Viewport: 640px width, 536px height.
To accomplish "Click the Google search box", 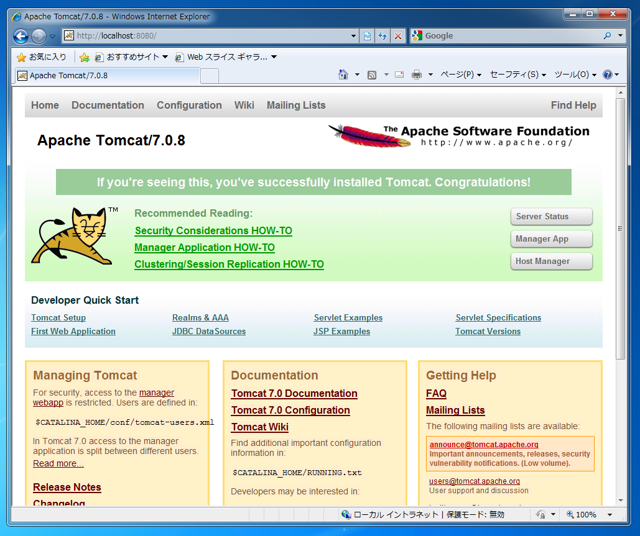I will pyautogui.click(x=506, y=36).
